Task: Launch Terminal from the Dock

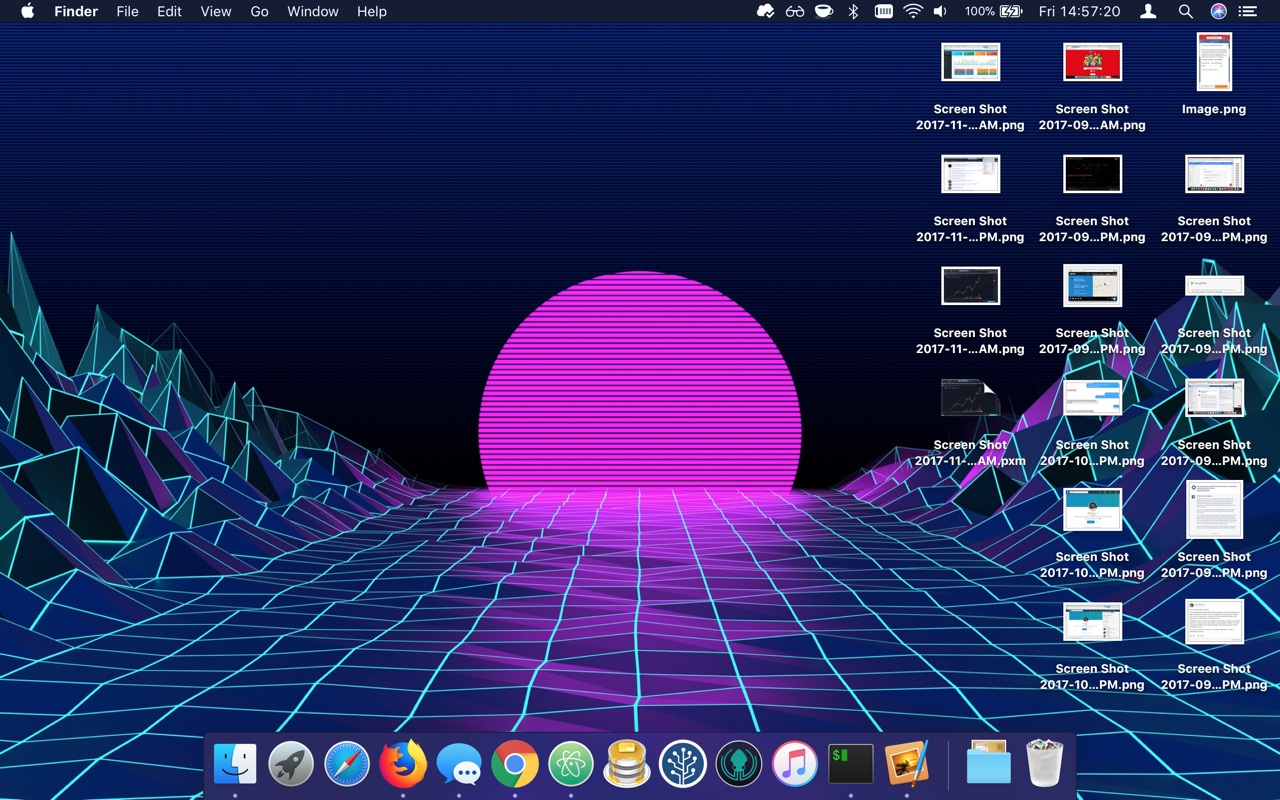Action: (851, 765)
